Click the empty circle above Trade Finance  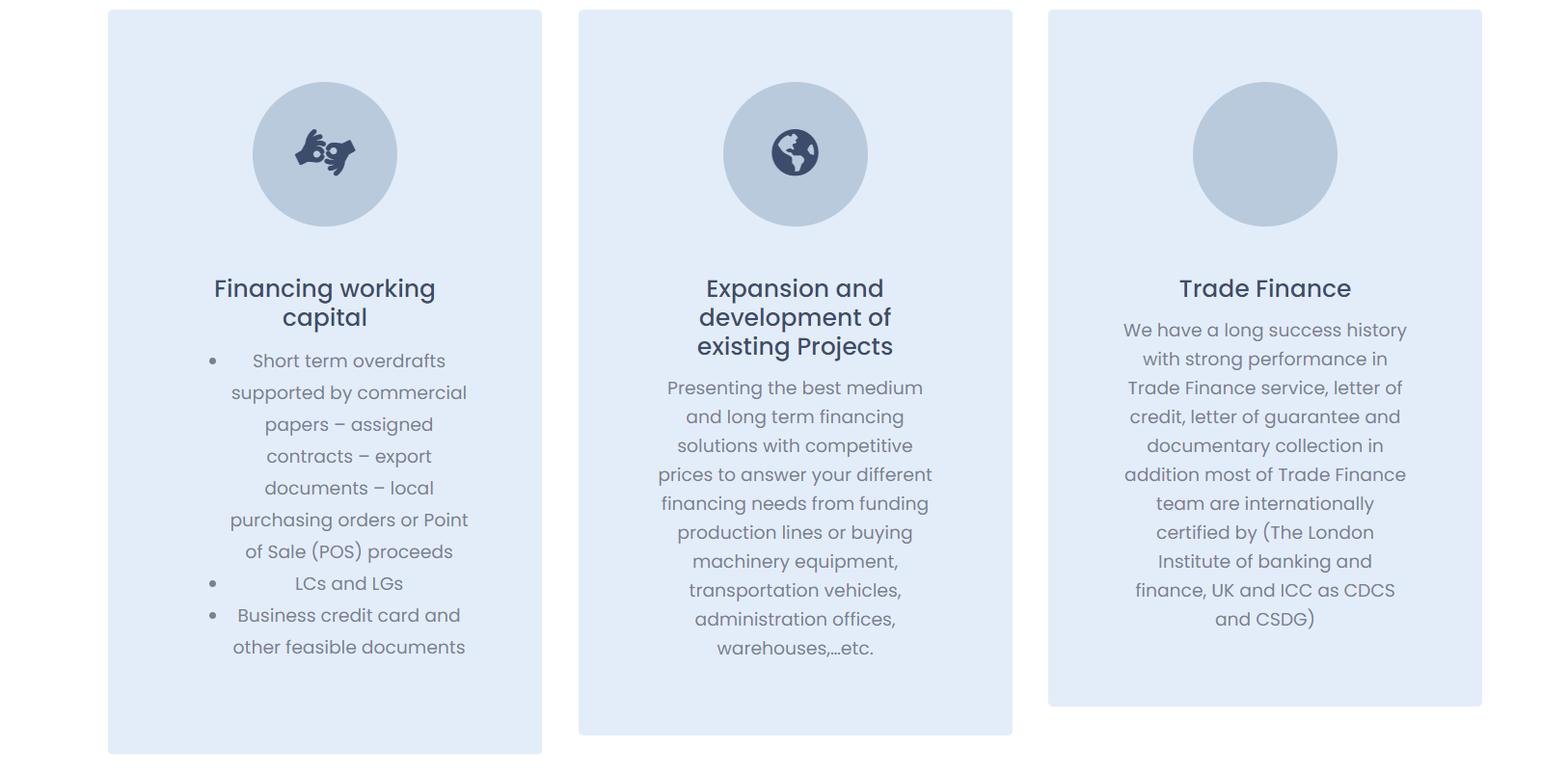click(x=1264, y=154)
